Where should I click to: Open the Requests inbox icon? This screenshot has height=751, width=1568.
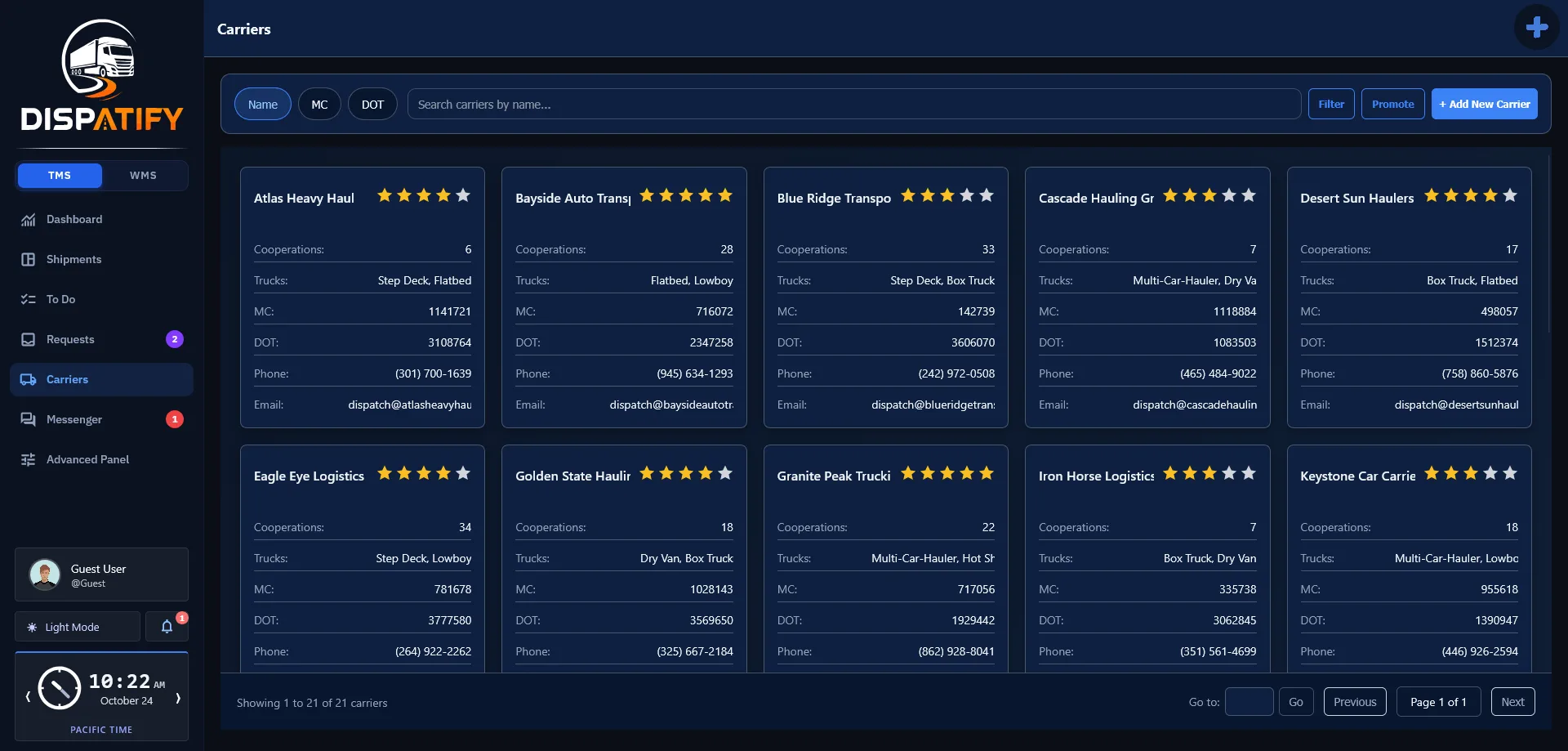(29, 340)
